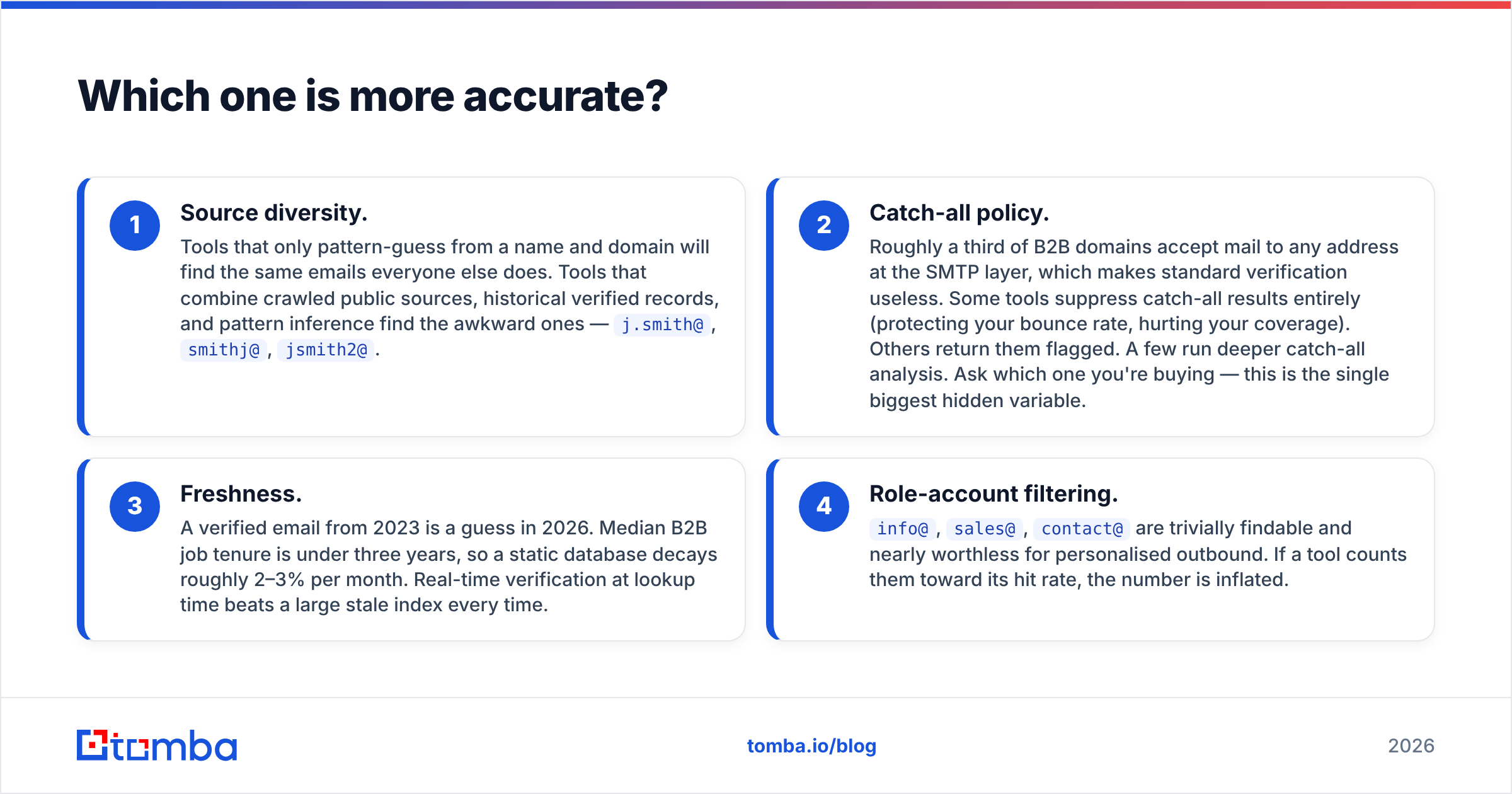Select the Role-account filtering heading
Image resolution: width=1512 pixels, height=794 pixels.
point(994,494)
